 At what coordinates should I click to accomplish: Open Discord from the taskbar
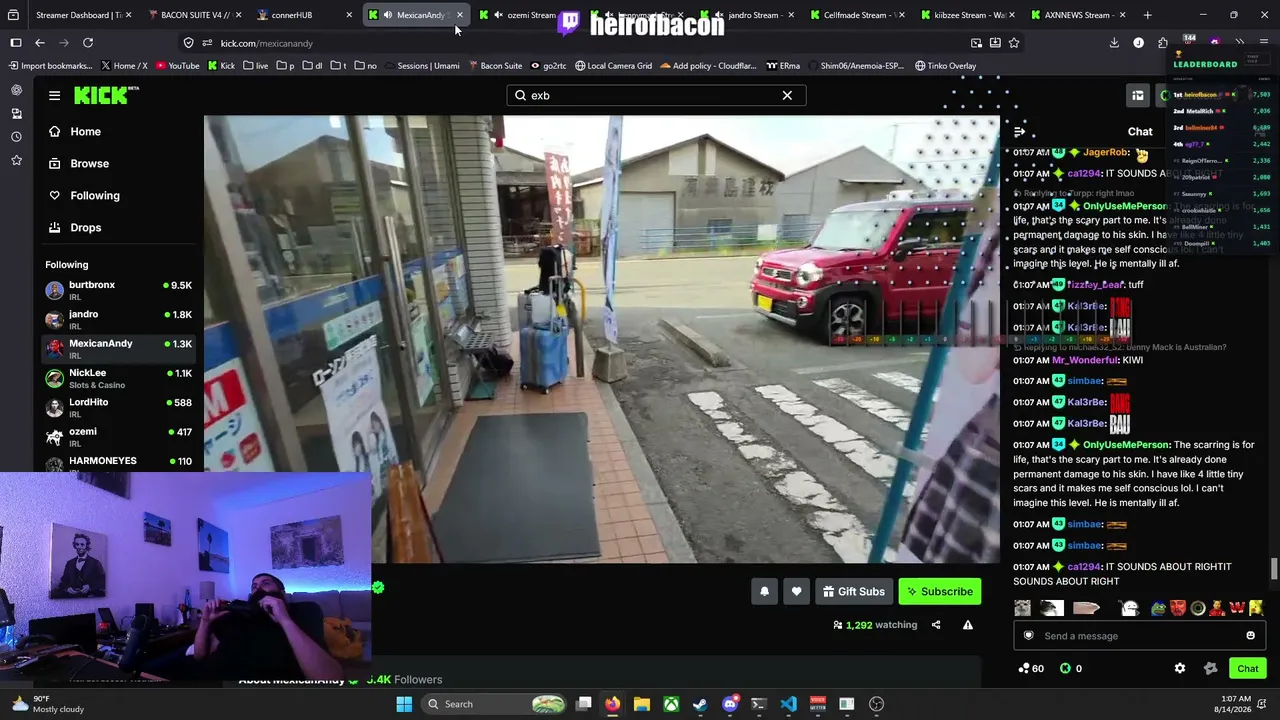(x=729, y=704)
